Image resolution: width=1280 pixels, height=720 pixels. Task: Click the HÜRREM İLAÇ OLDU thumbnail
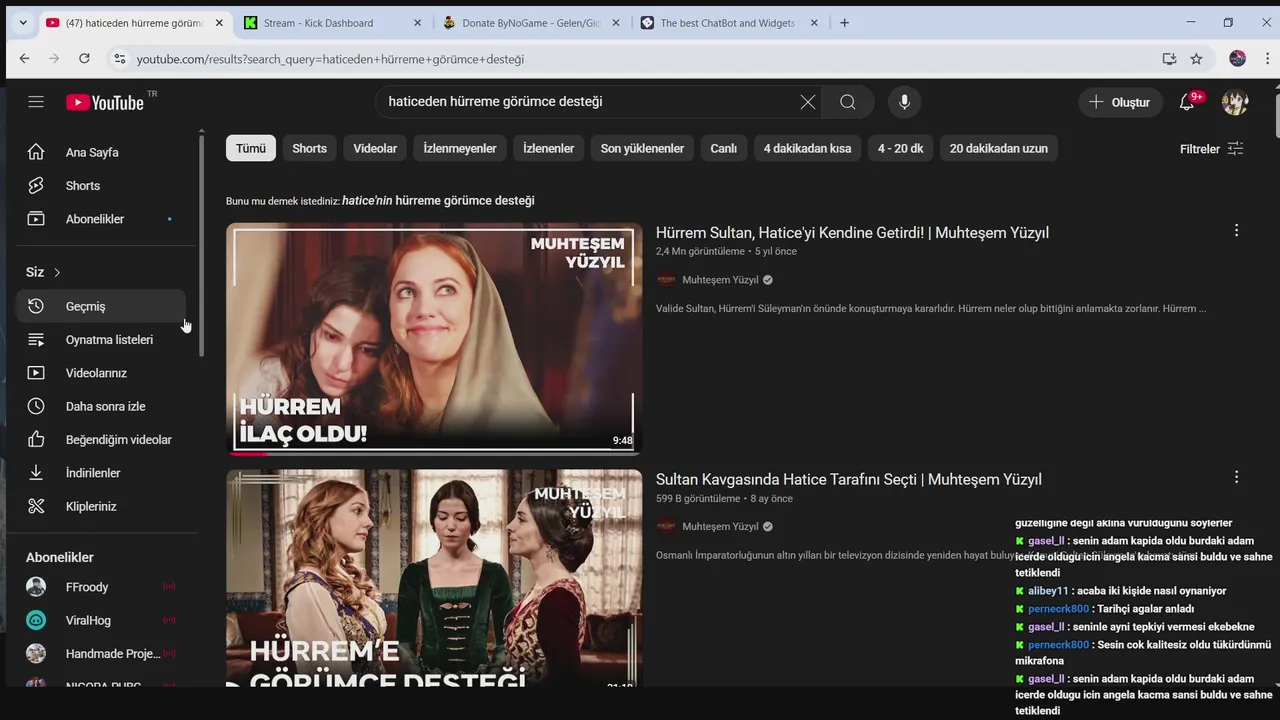pyautogui.click(x=434, y=338)
